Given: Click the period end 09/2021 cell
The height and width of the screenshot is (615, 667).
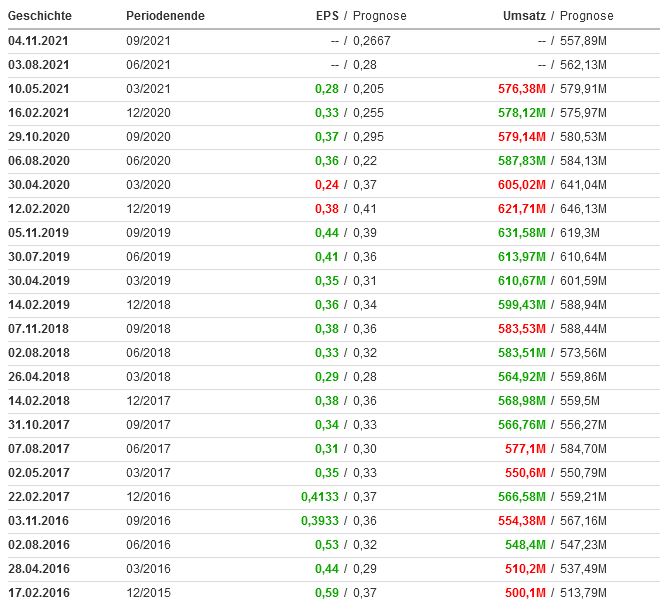Looking at the screenshot, I should pyautogui.click(x=147, y=40).
